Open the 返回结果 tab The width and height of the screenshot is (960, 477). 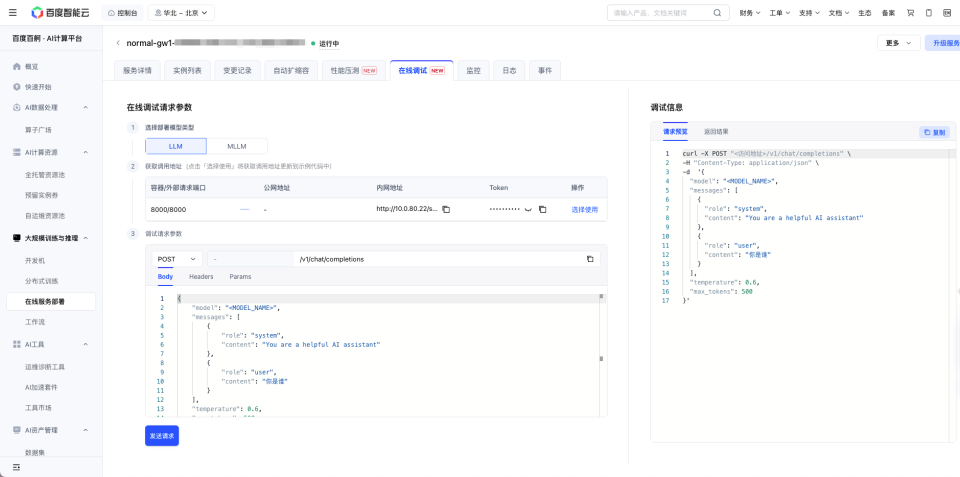pyautogui.click(x=716, y=132)
